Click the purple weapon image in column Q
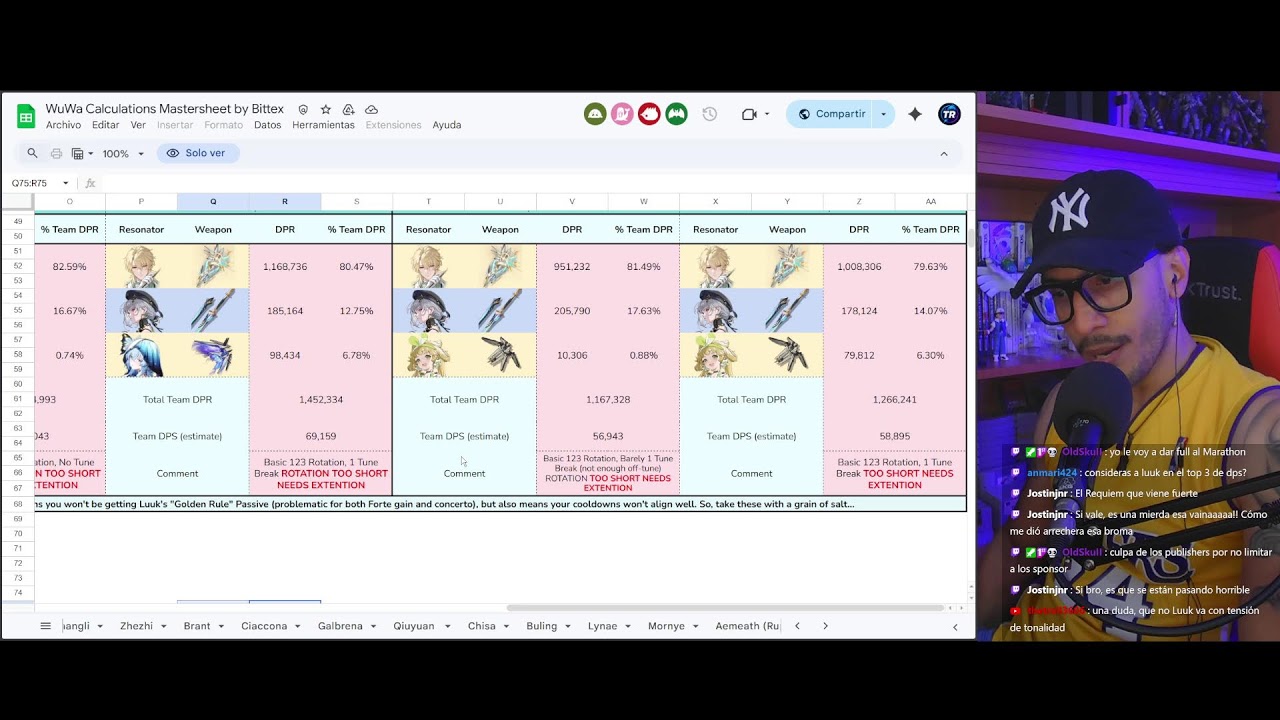Viewport: 1280px width, 720px height. click(213, 355)
